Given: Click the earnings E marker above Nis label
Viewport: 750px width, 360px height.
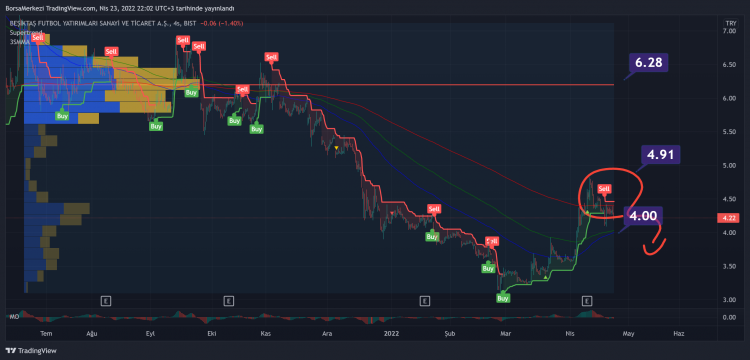Looking at the screenshot, I should point(586,301).
